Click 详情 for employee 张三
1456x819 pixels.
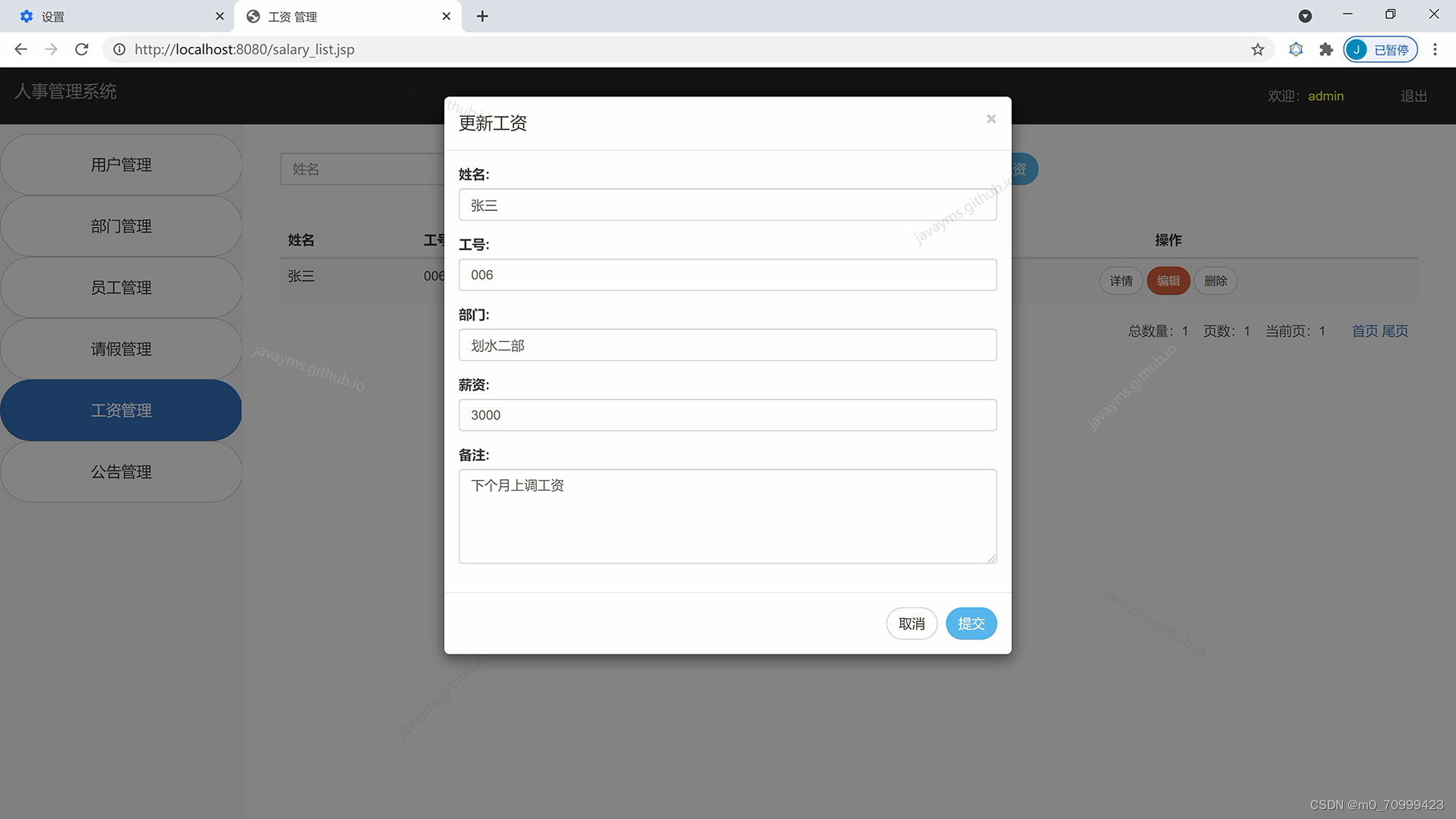1121,281
